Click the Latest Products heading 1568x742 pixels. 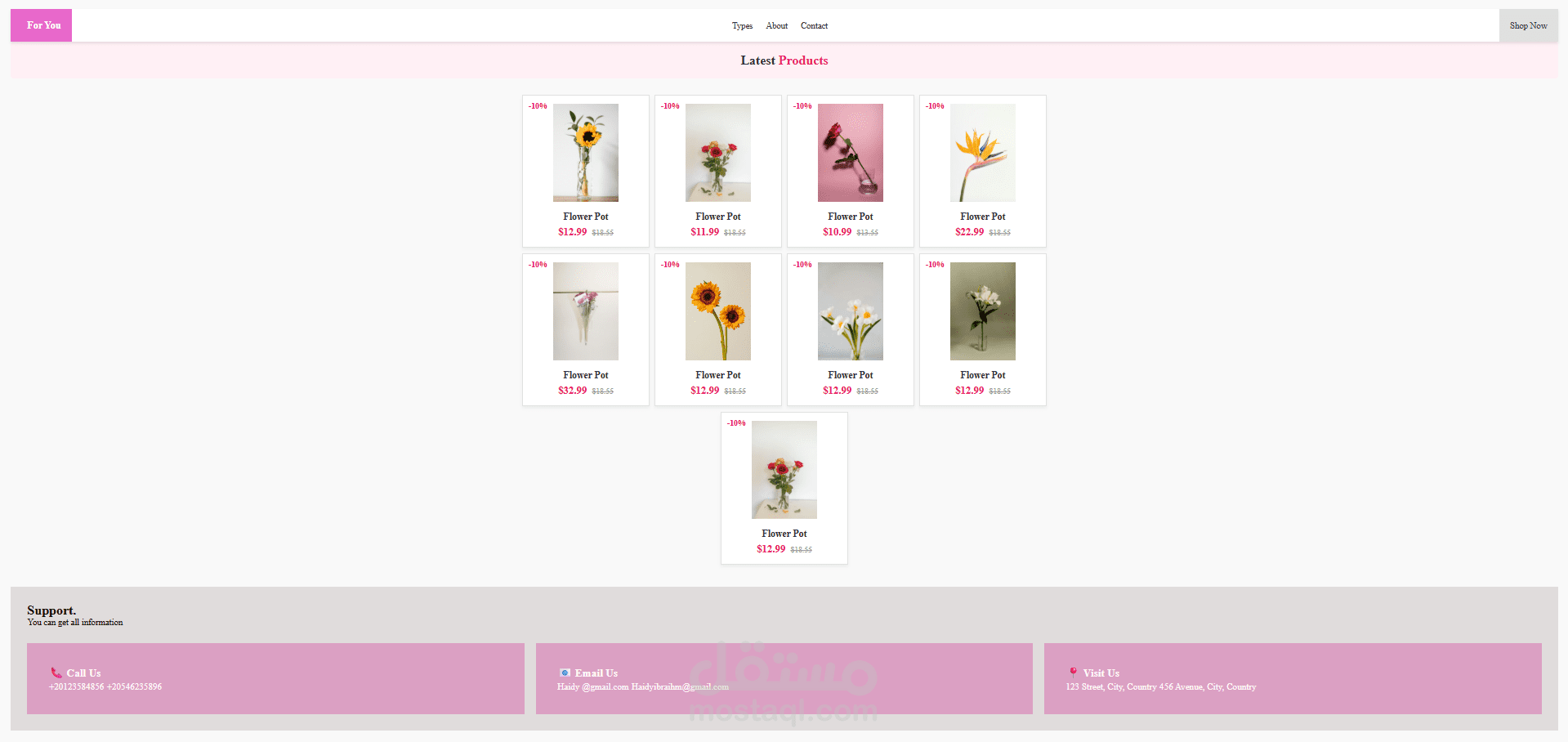[784, 60]
